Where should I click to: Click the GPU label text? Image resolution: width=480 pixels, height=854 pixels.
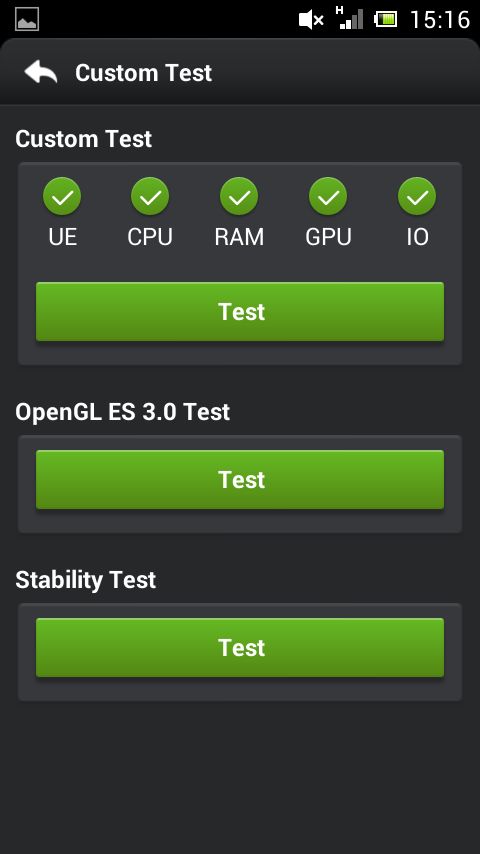click(x=328, y=237)
